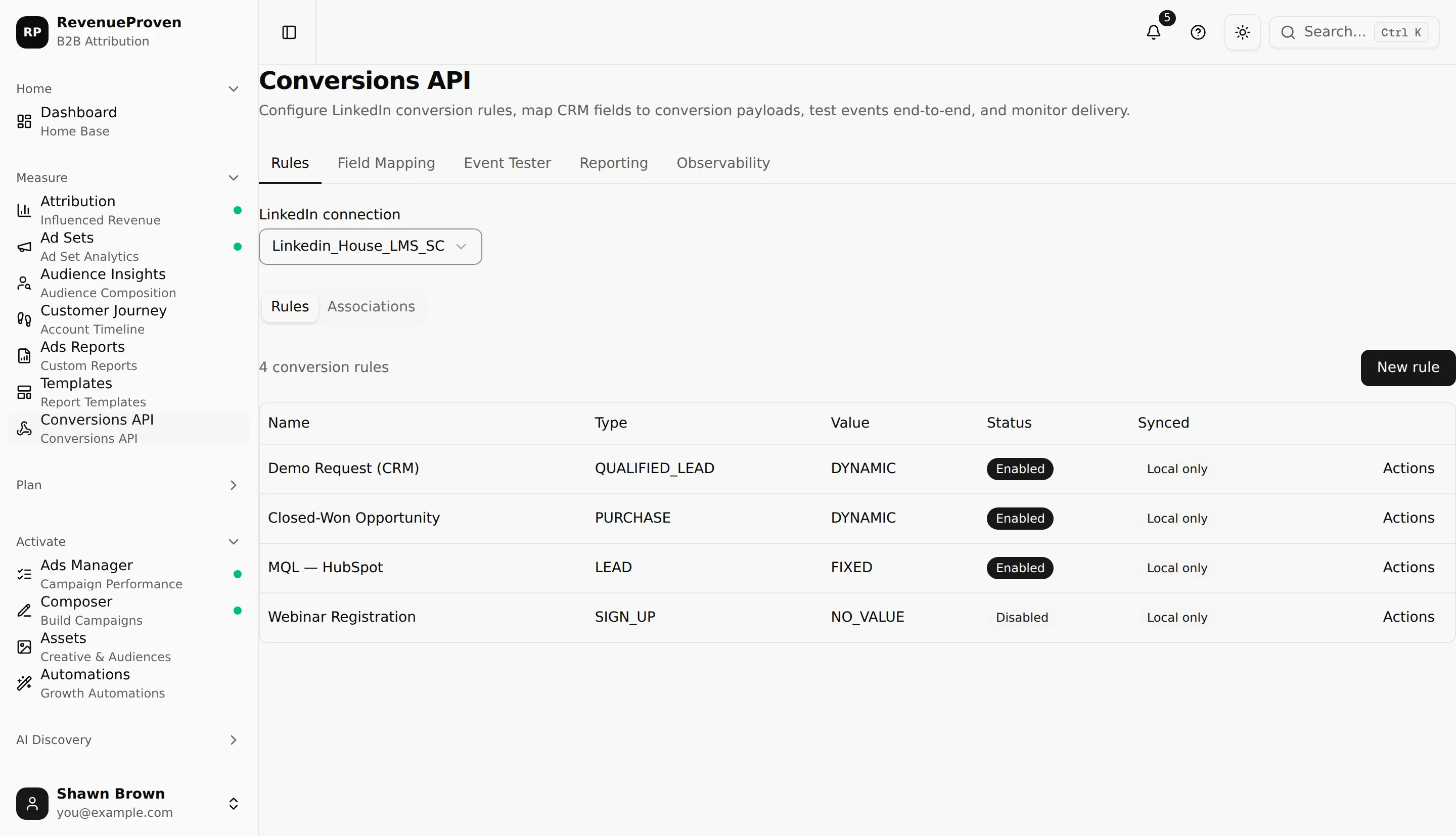Click Shawn Brown user avatar
1456x836 pixels.
click(x=32, y=803)
